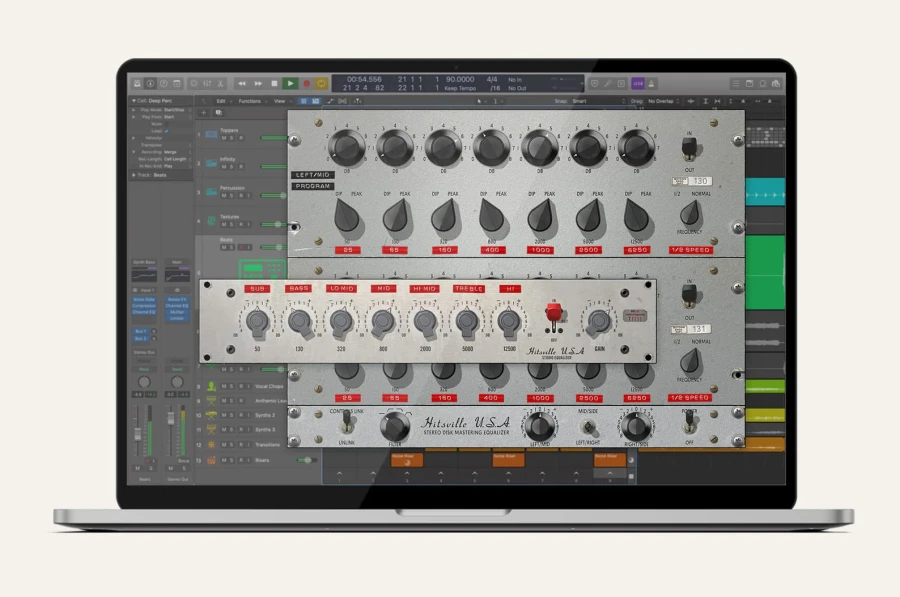Open the List Editors button at top right

[x=736, y=84]
